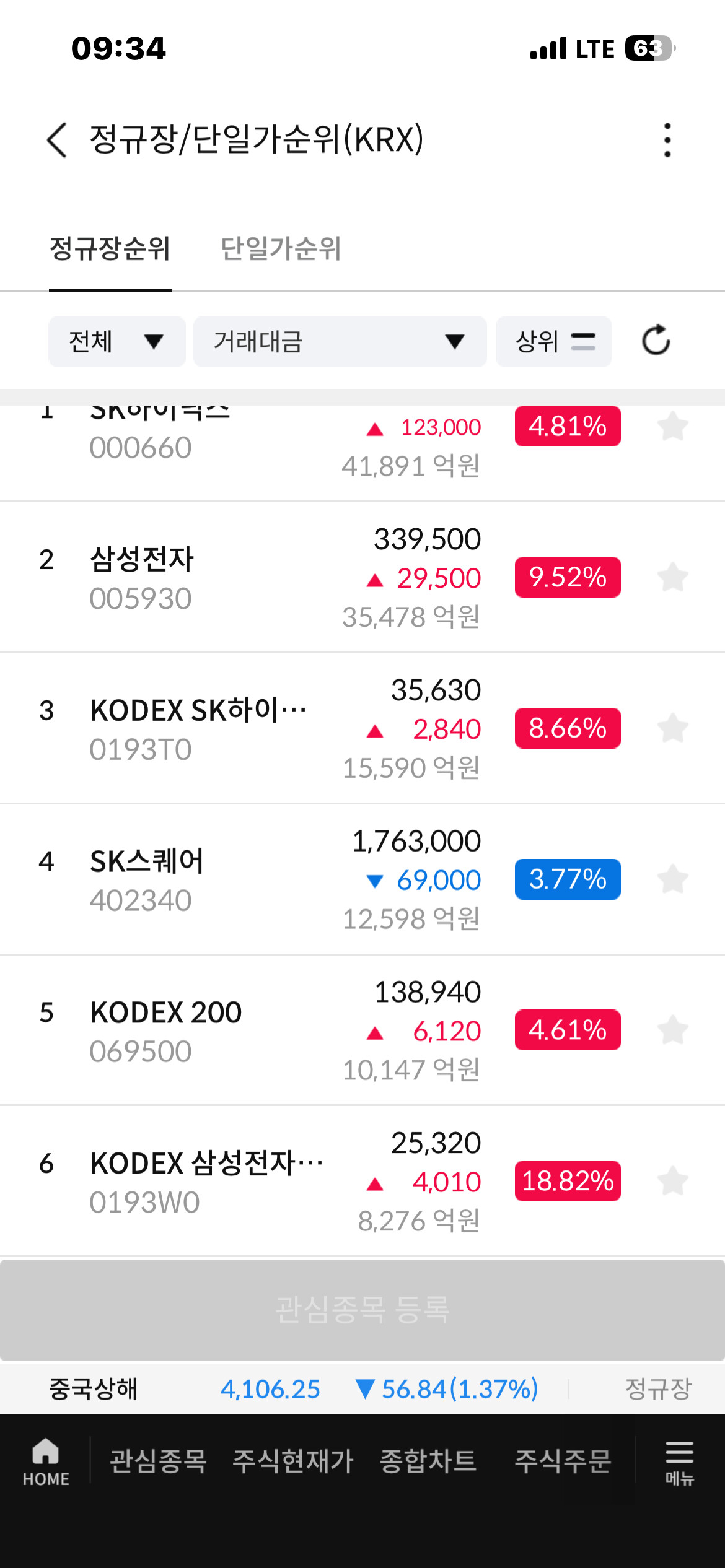
Task: Toggle favorite star for KODEX 200
Action: click(x=673, y=1030)
